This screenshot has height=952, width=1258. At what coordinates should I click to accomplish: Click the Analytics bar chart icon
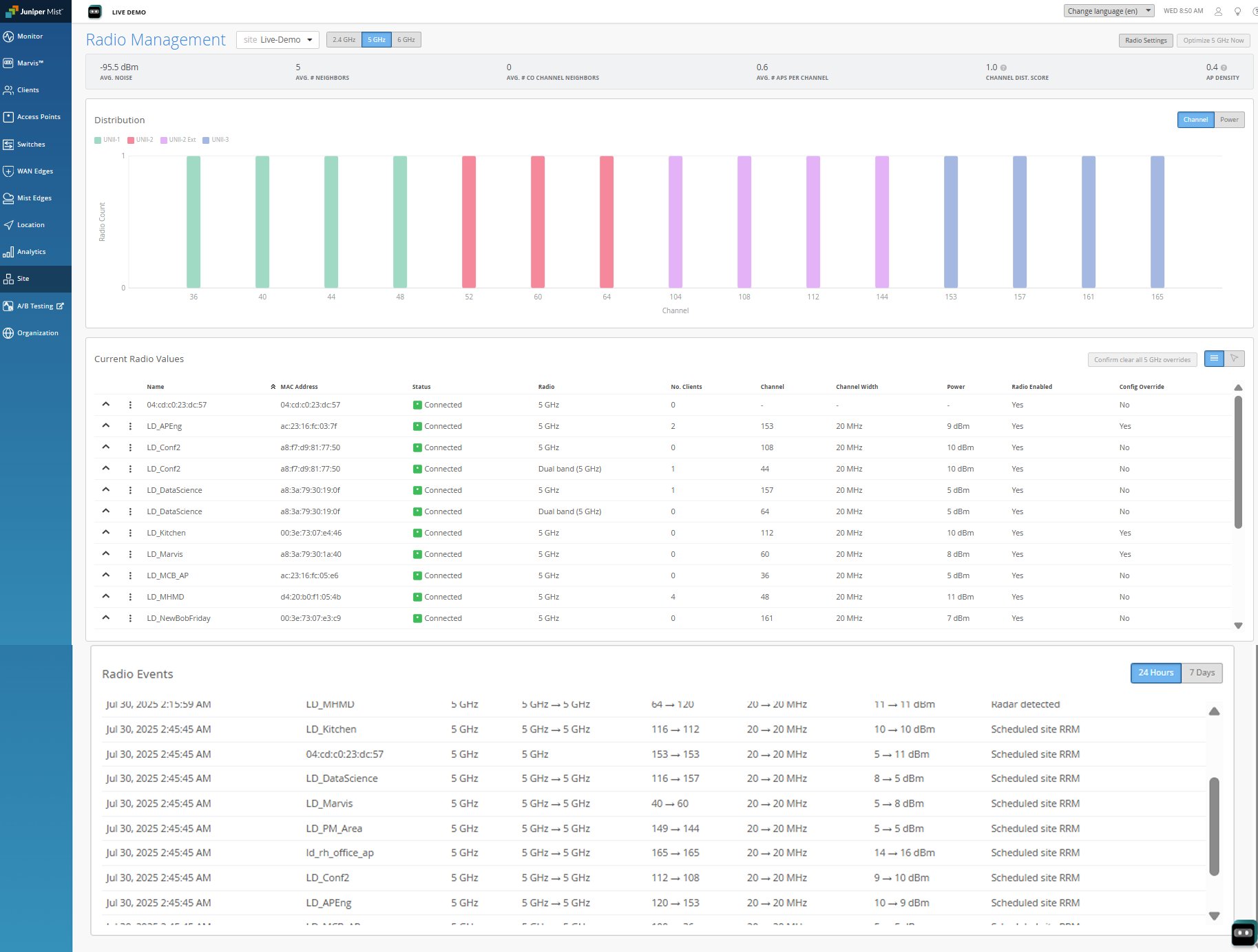click(8, 252)
